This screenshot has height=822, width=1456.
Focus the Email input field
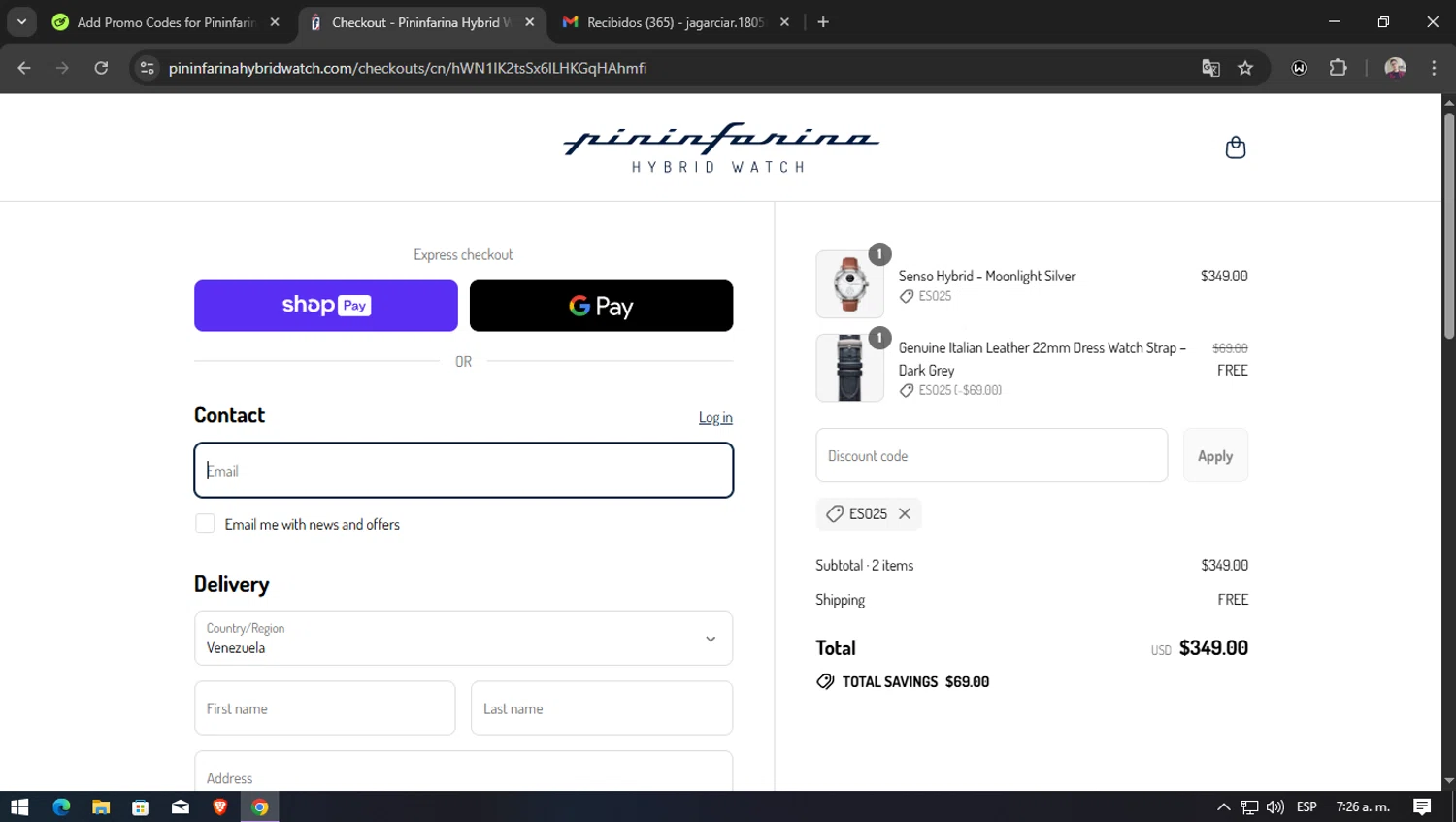(x=463, y=471)
